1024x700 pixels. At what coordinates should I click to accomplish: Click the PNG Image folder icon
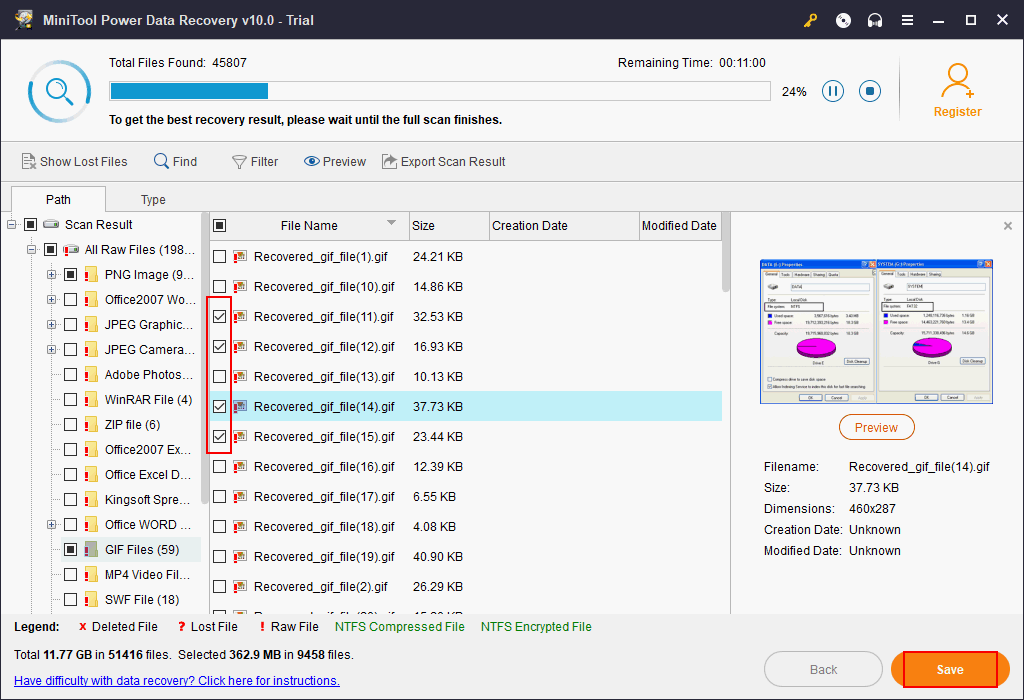[91, 275]
